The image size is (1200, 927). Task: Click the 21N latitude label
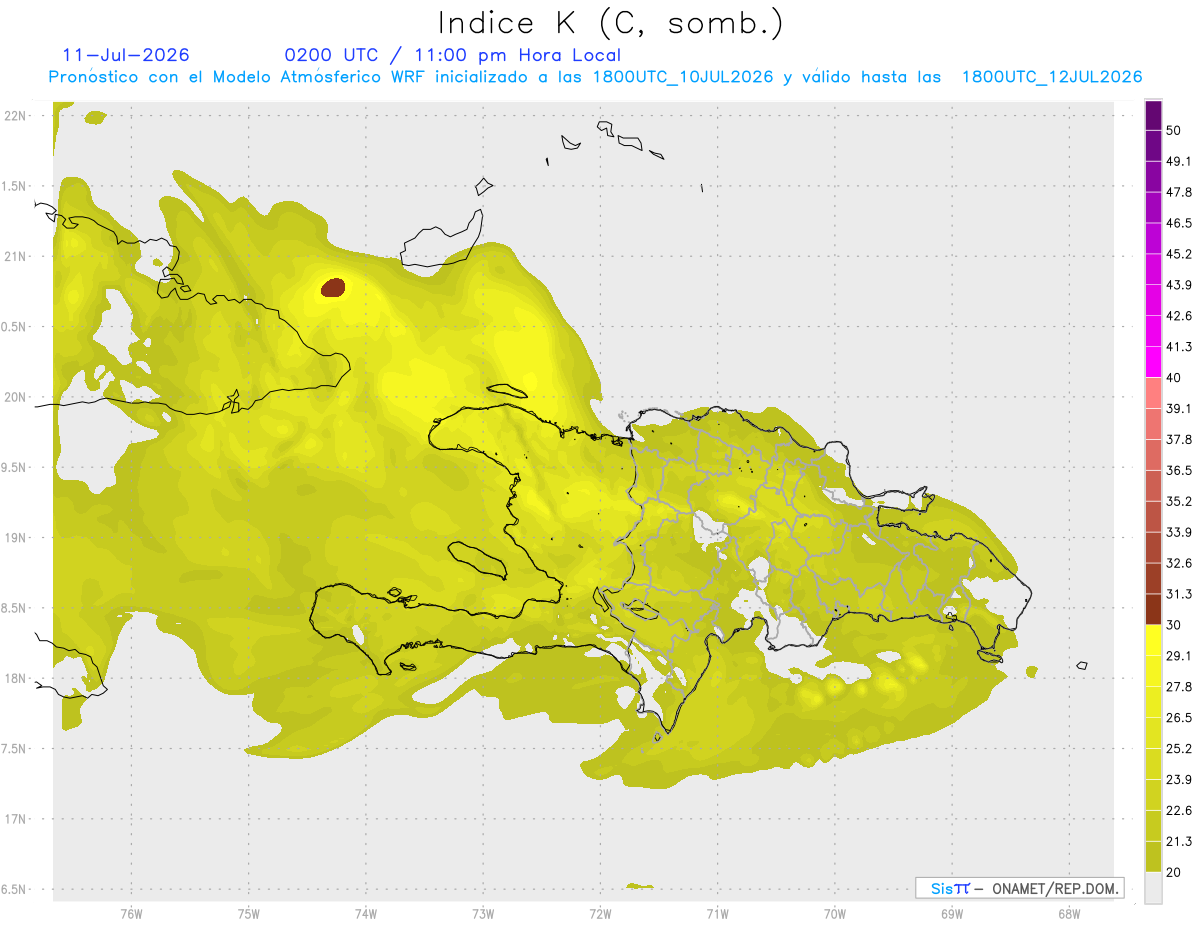(17, 257)
